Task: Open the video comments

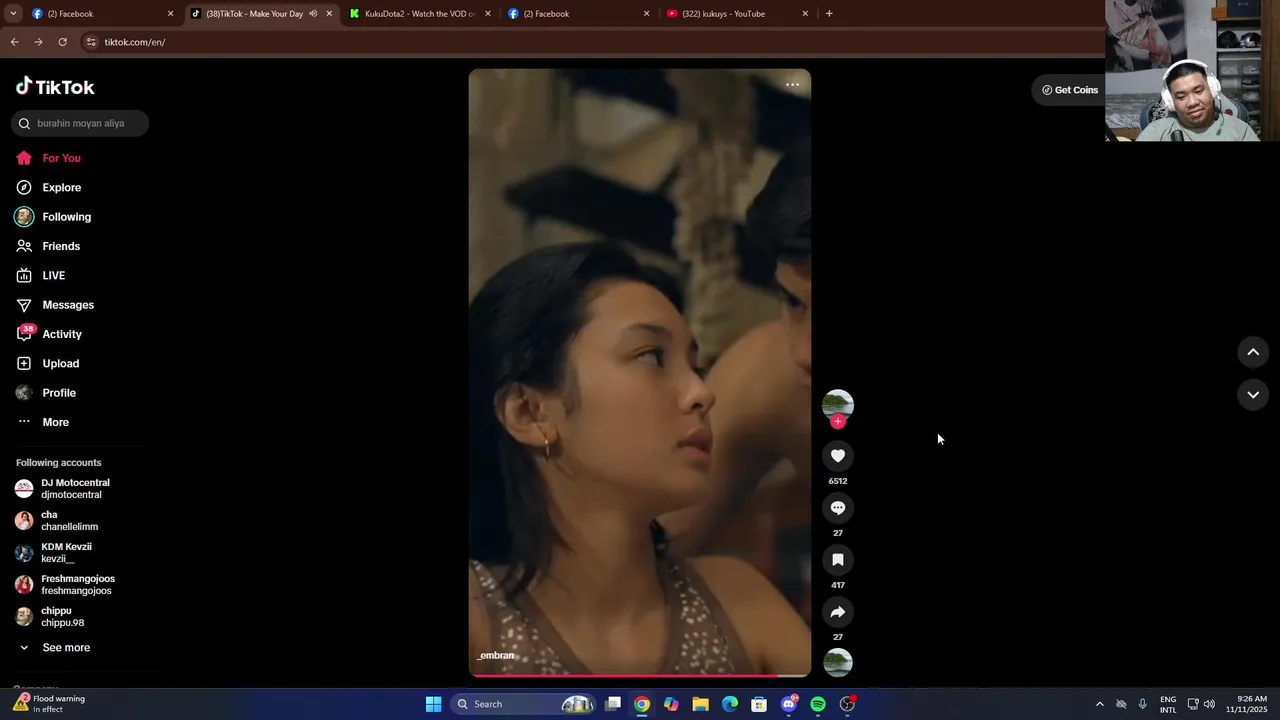Action: 838,508
